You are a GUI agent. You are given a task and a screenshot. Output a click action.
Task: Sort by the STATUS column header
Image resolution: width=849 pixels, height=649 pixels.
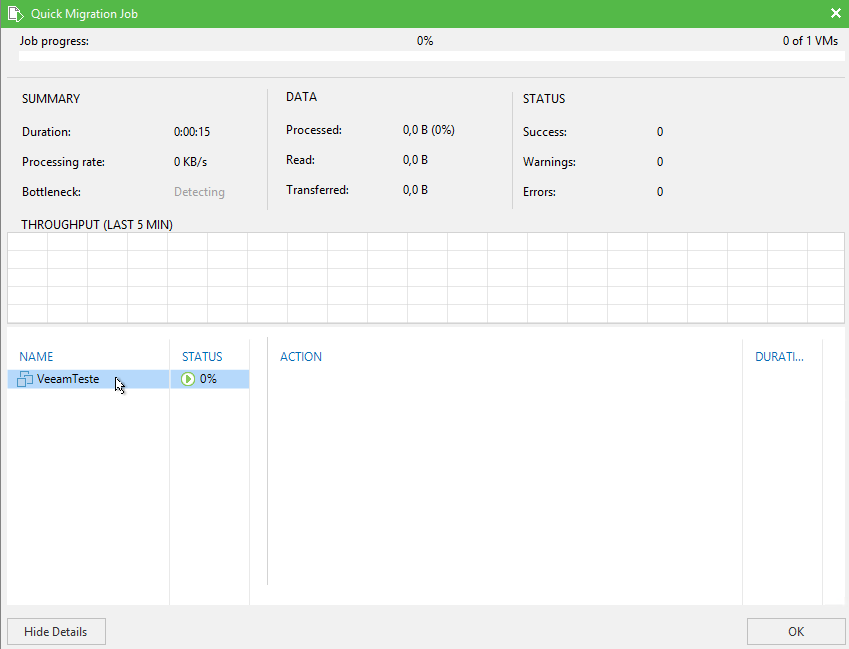point(202,357)
